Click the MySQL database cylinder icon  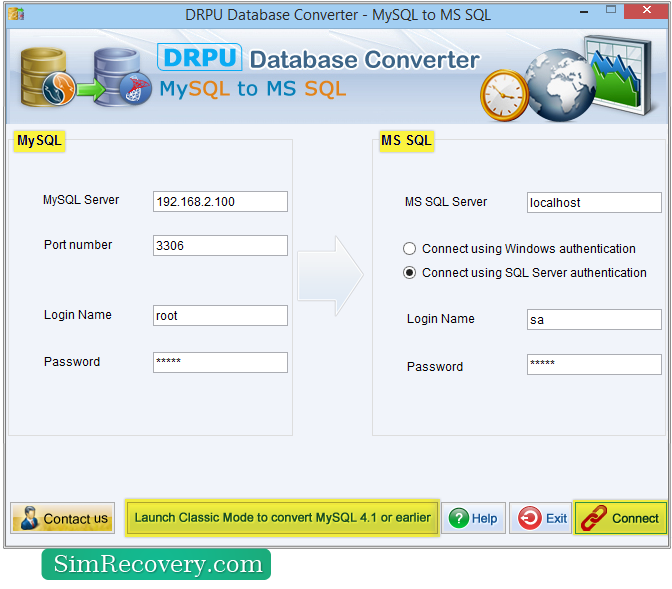point(47,77)
